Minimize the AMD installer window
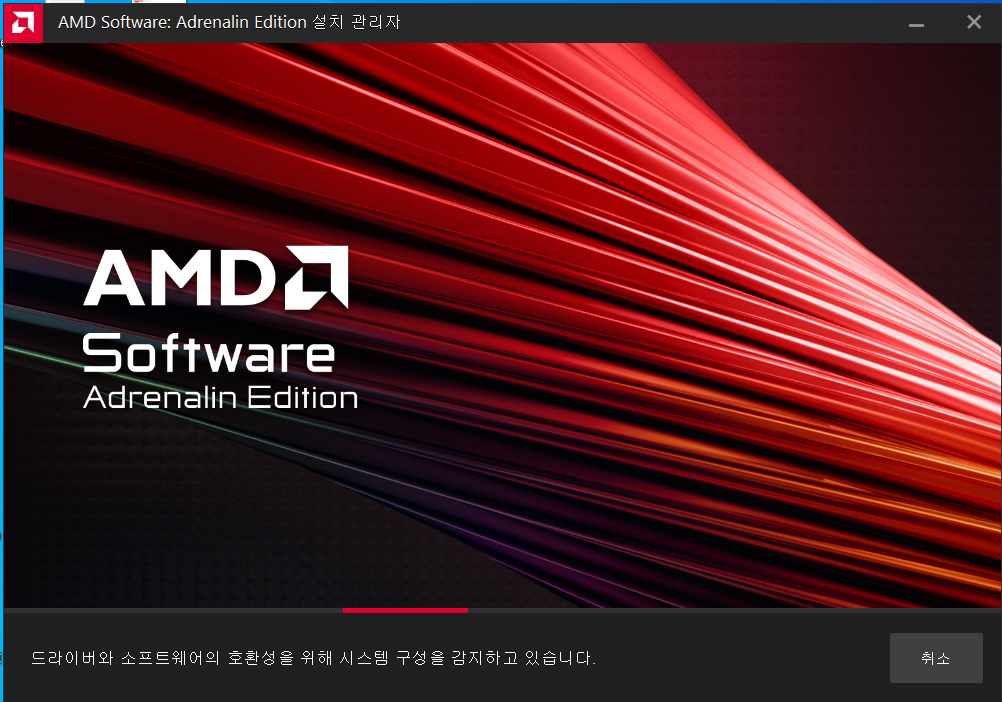1002x702 pixels. [917, 22]
